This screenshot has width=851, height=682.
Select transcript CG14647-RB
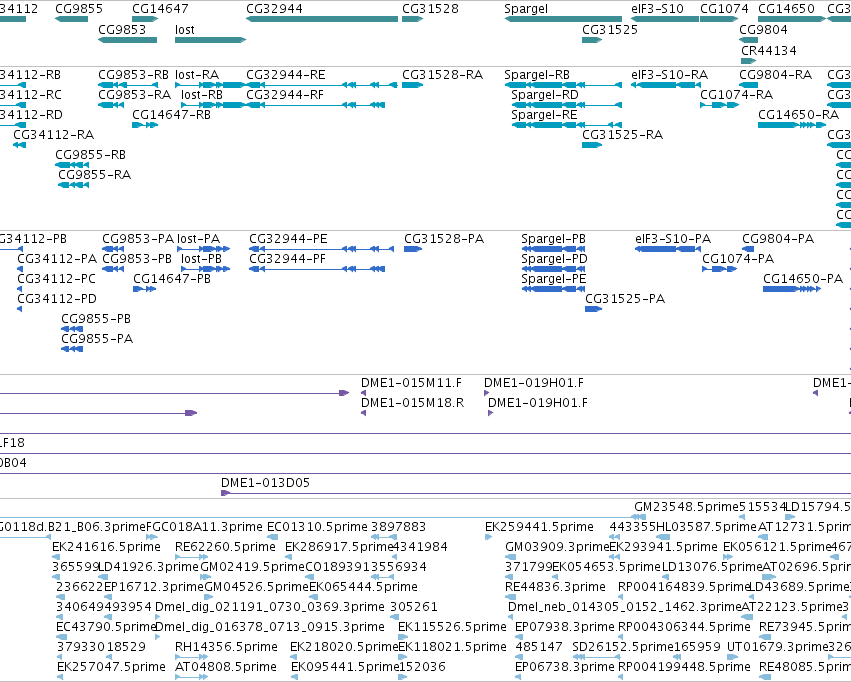pyautogui.click(x=172, y=114)
